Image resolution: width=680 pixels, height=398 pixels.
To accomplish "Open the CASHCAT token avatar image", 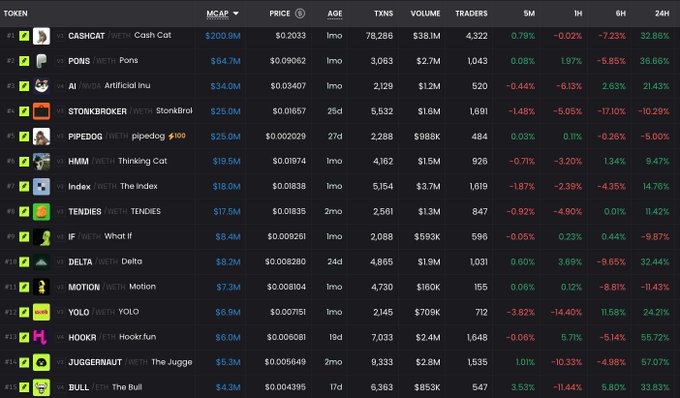I will 41,36.
